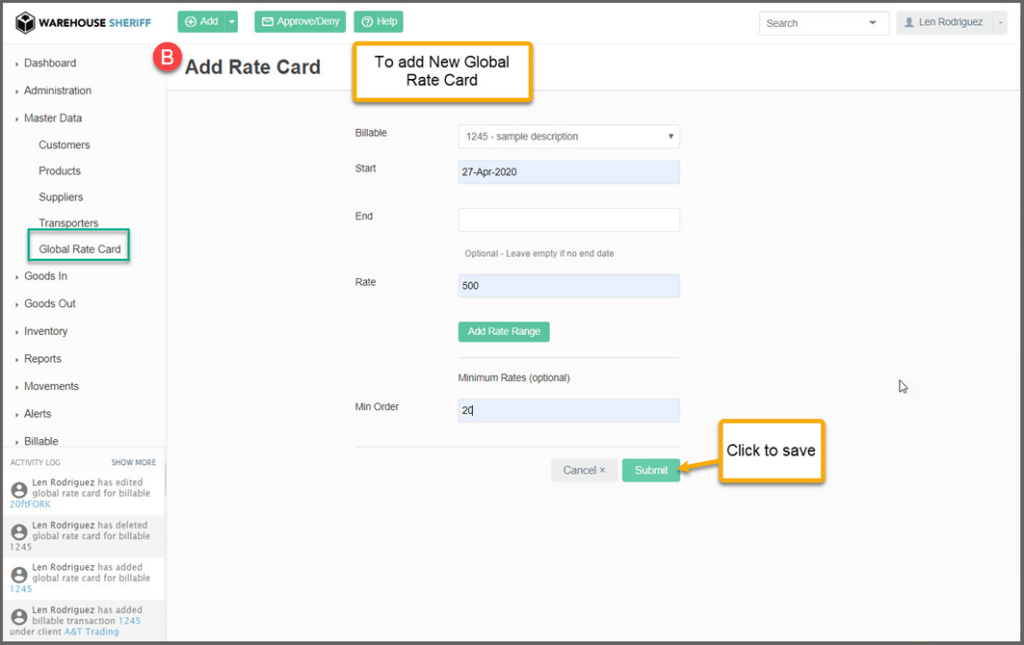Open the Approve/Deny page
Image resolution: width=1024 pixels, height=645 pixels.
click(301, 22)
